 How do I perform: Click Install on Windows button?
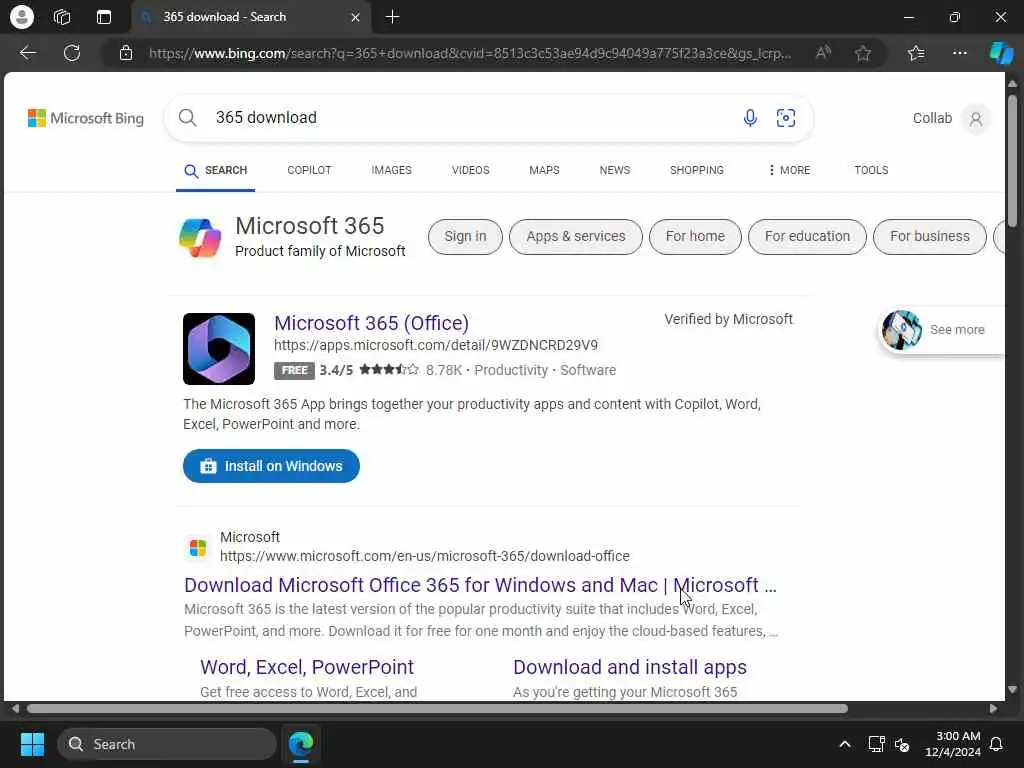coord(271,466)
